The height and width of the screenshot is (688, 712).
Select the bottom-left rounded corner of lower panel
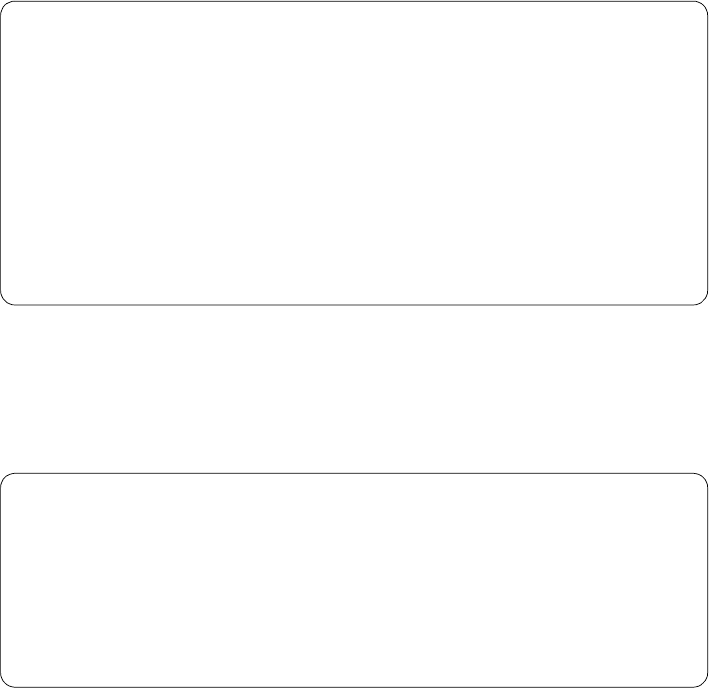(6, 682)
